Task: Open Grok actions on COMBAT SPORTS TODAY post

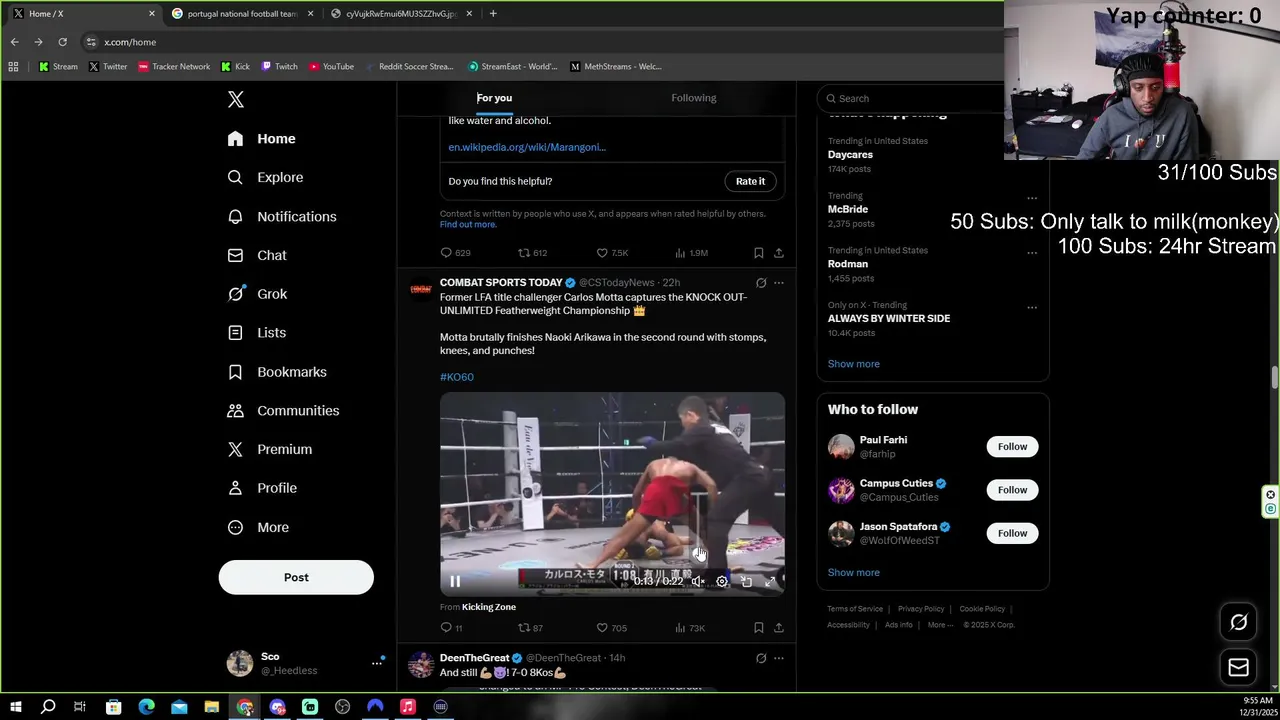Action: coord(761,283)
